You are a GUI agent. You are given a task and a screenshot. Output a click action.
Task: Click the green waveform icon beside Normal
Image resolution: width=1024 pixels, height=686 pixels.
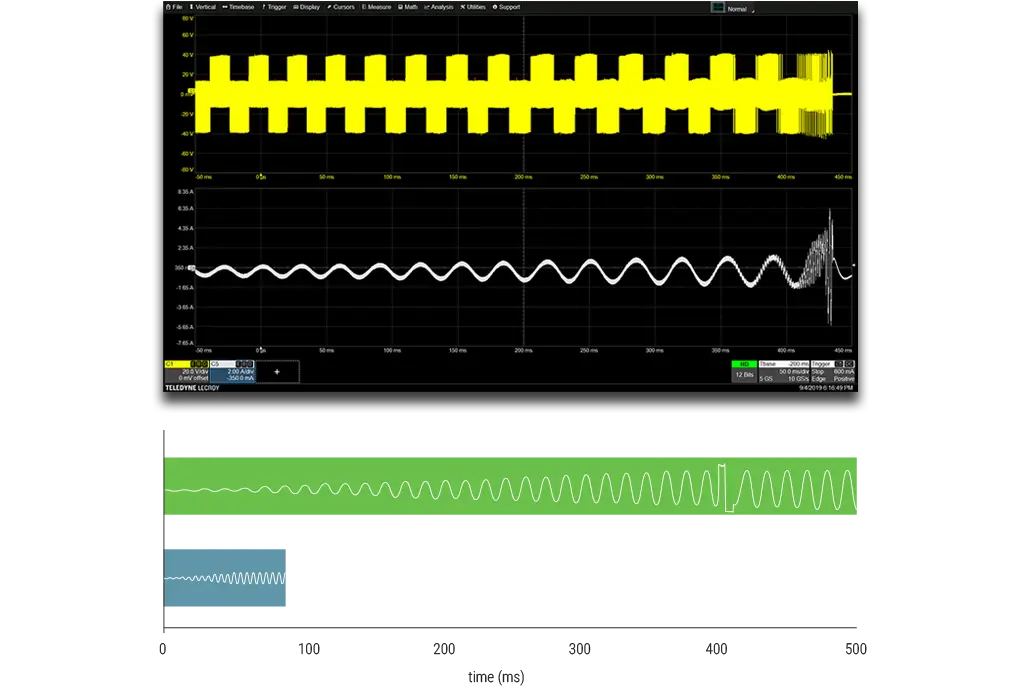717,6
